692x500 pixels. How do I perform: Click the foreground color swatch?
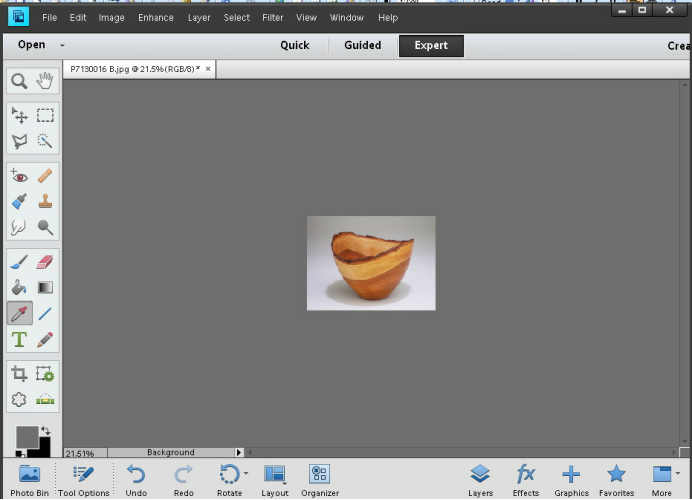pos(26,437)
